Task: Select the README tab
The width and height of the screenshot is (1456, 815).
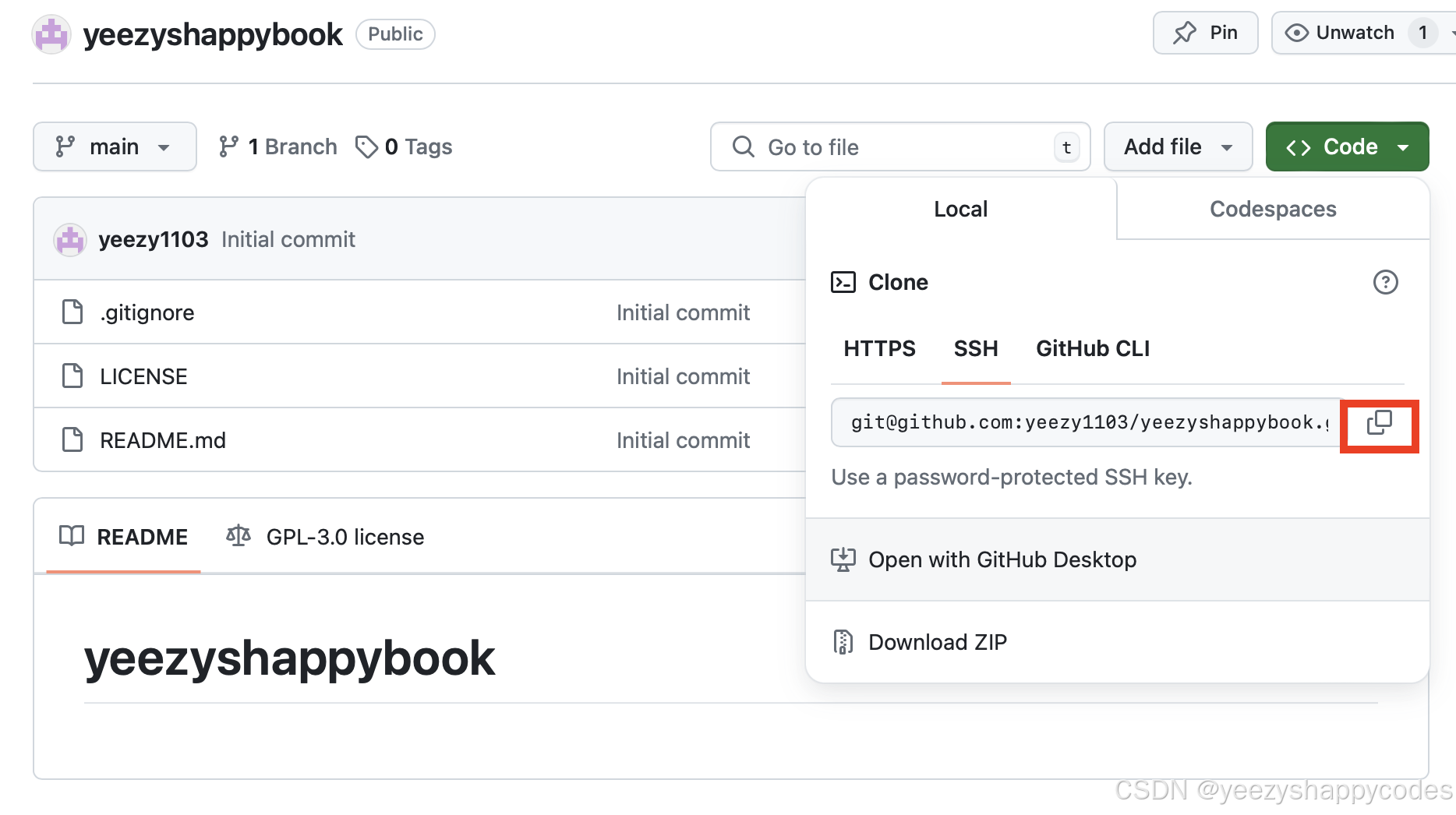Action: click(124, 537)
